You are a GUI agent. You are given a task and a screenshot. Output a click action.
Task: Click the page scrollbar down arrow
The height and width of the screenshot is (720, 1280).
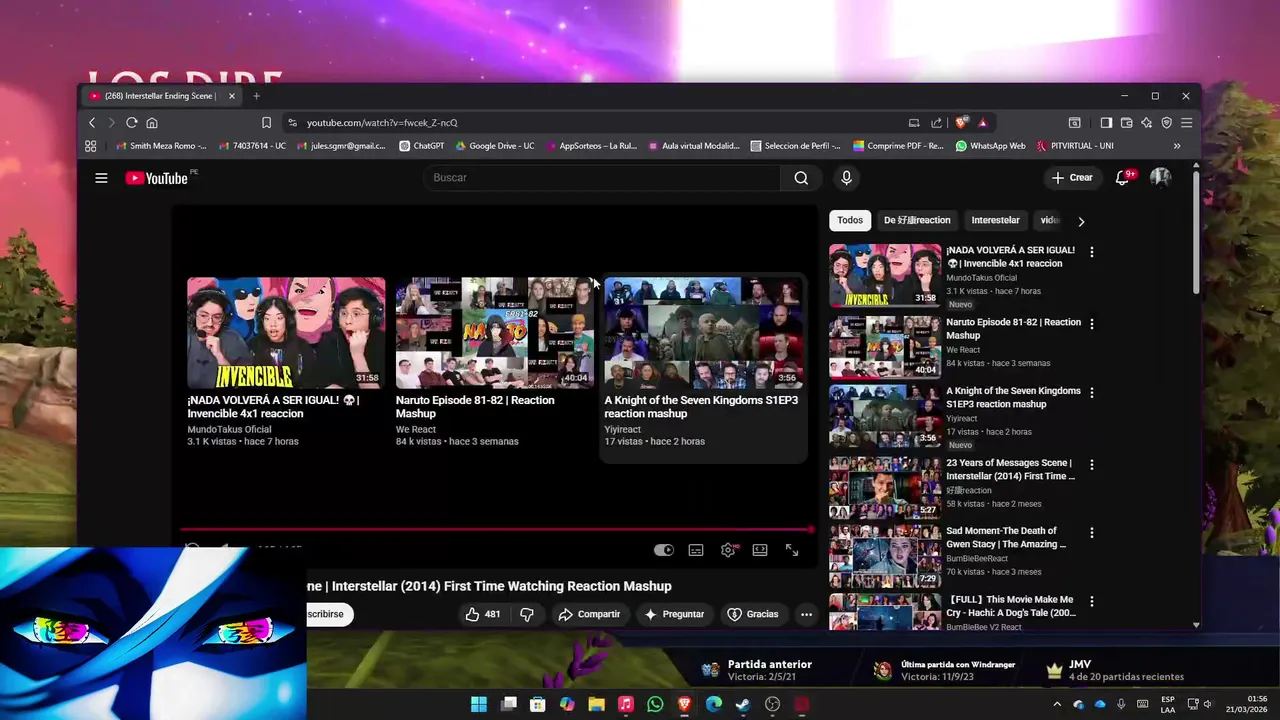(1196, 625)
